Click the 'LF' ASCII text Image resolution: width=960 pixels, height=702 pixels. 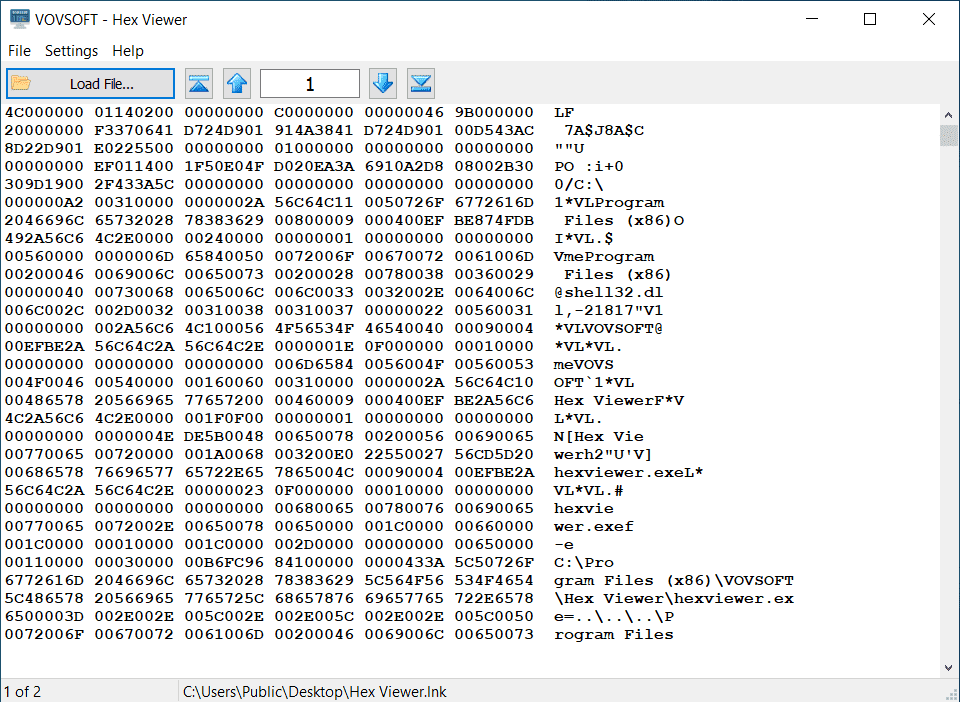pos(564,113)
